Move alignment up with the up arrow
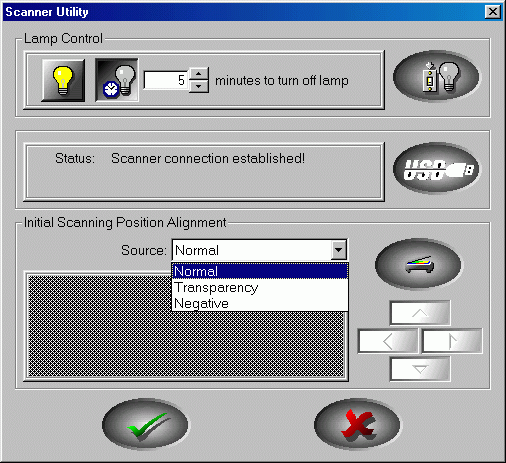Viewport: 506px width, 463px height. (x=420, y=313)
